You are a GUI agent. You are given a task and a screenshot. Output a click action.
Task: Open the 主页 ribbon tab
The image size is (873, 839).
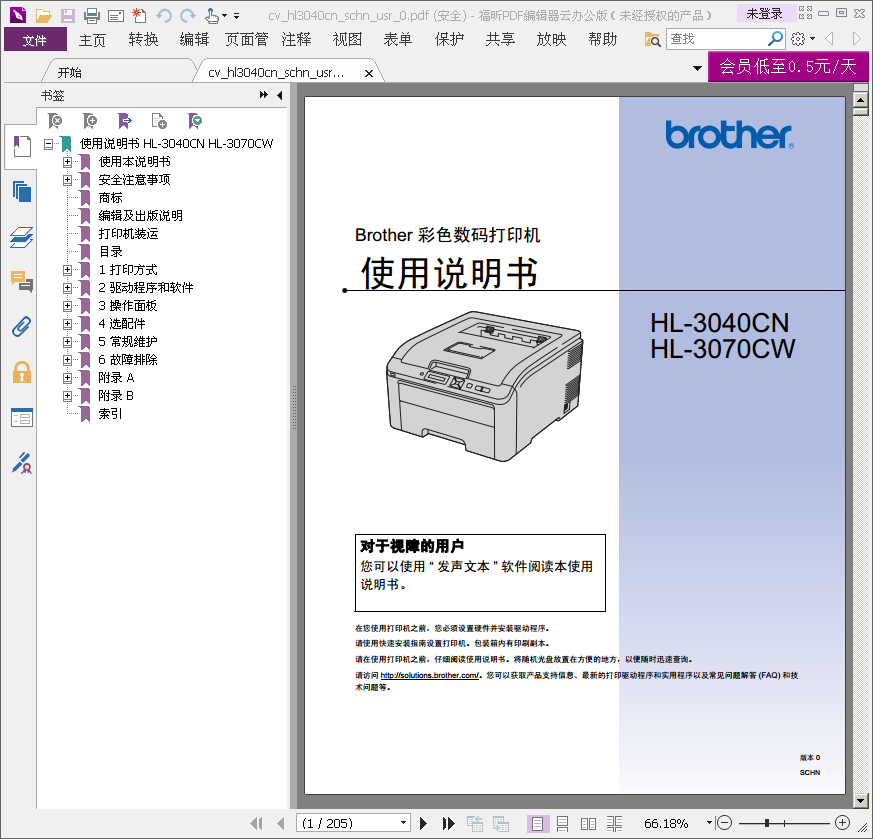point(92,40)
